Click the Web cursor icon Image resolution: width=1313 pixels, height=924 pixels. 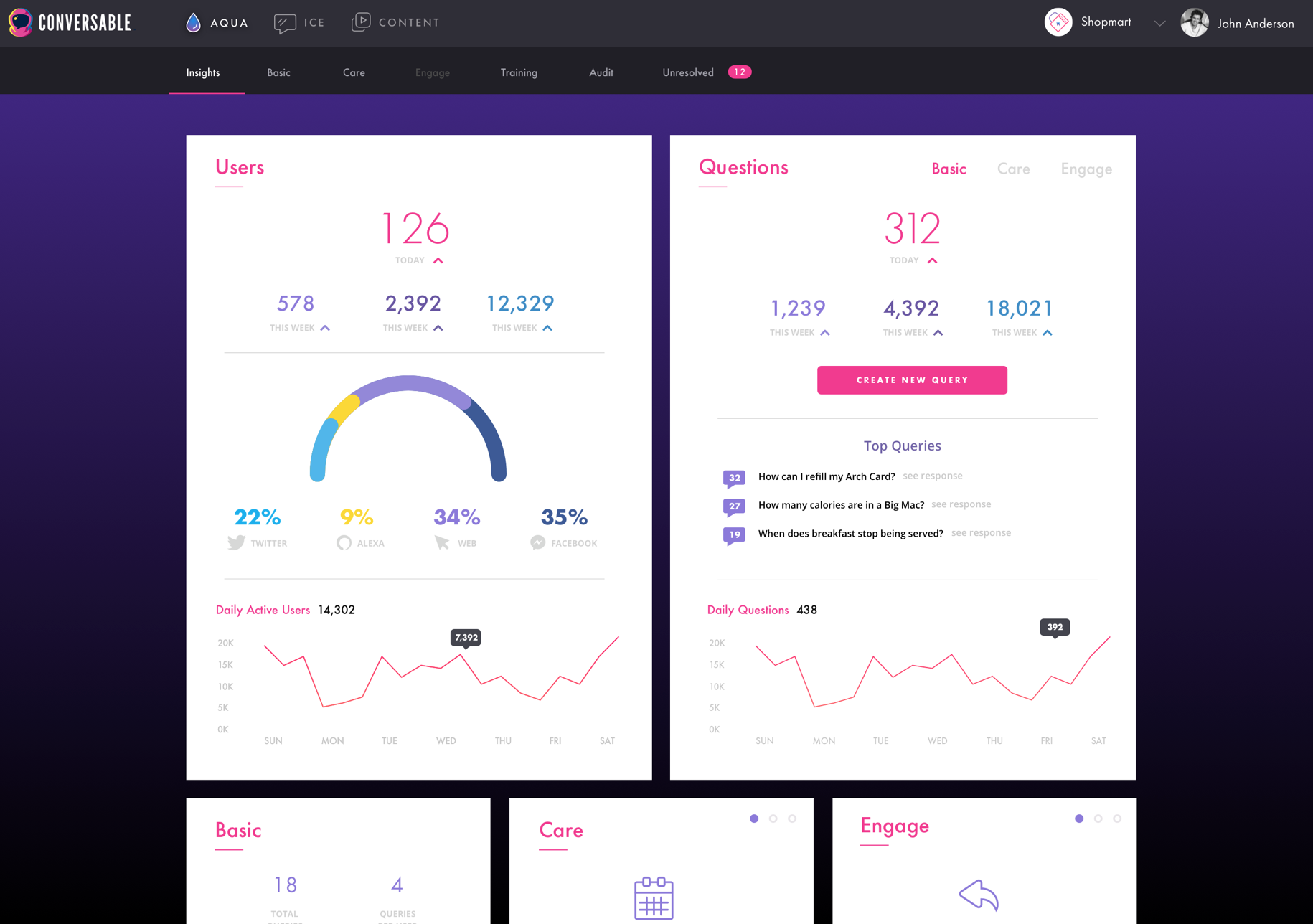pyautogui.click(x=442, y=543)
